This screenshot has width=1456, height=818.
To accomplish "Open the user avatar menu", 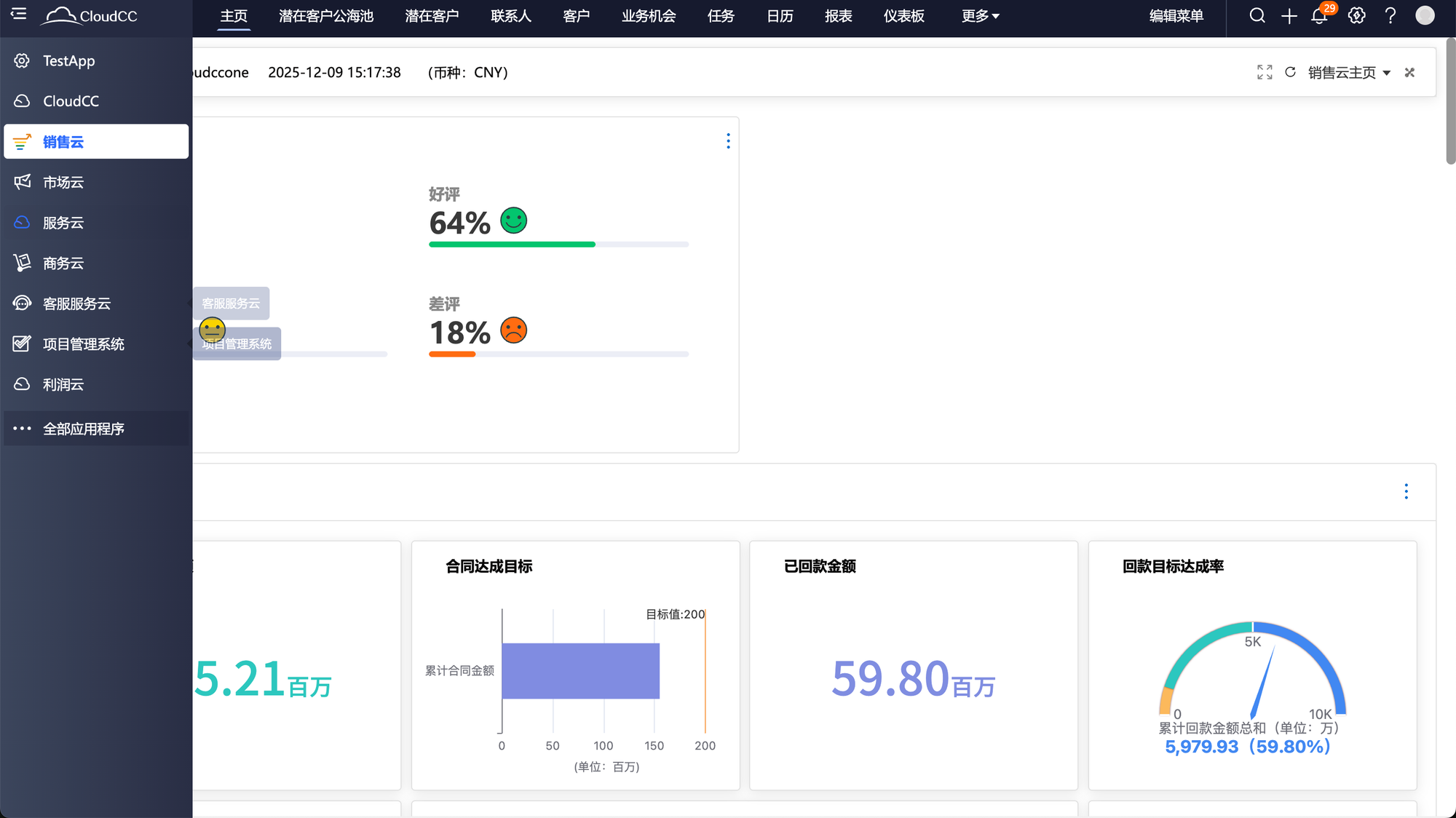I will (x=1425, y=15).
